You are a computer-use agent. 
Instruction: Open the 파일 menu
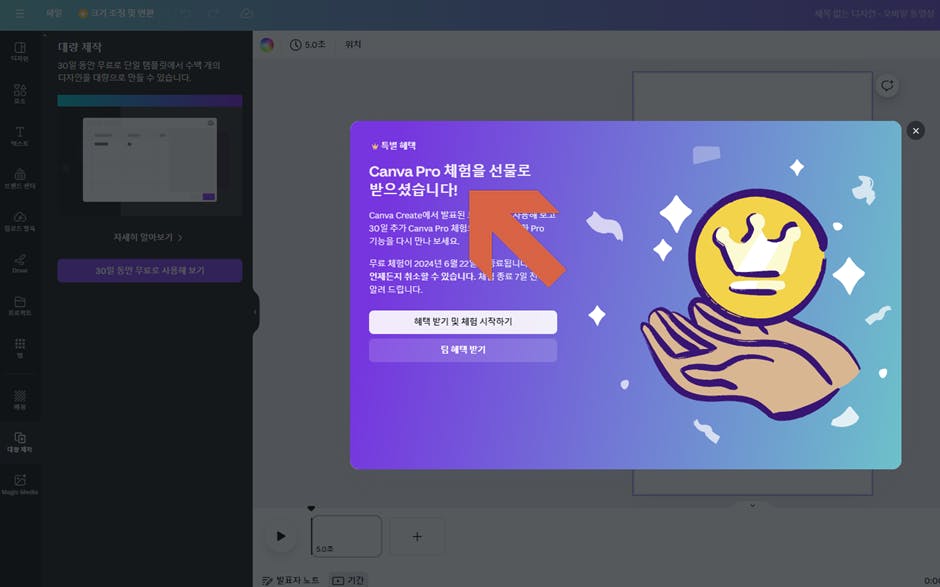click(54, 13)
